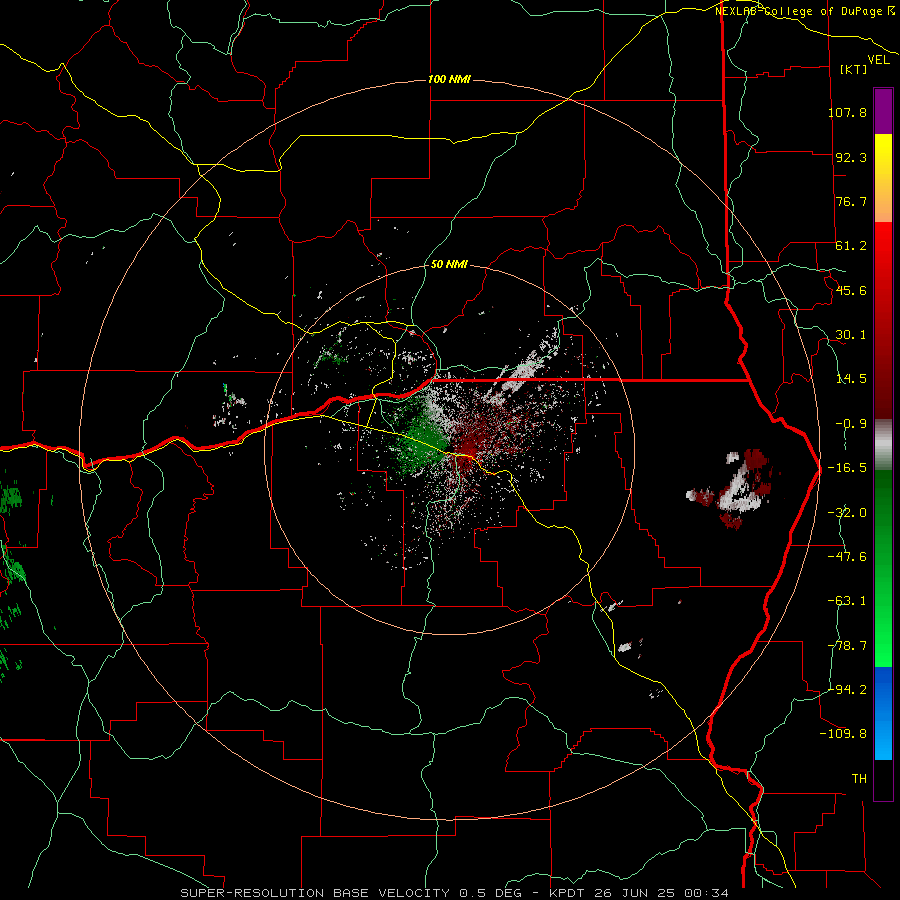This screenshot has height=900, width=900.
Task: Click the [KT] units label
Action: 854,69
